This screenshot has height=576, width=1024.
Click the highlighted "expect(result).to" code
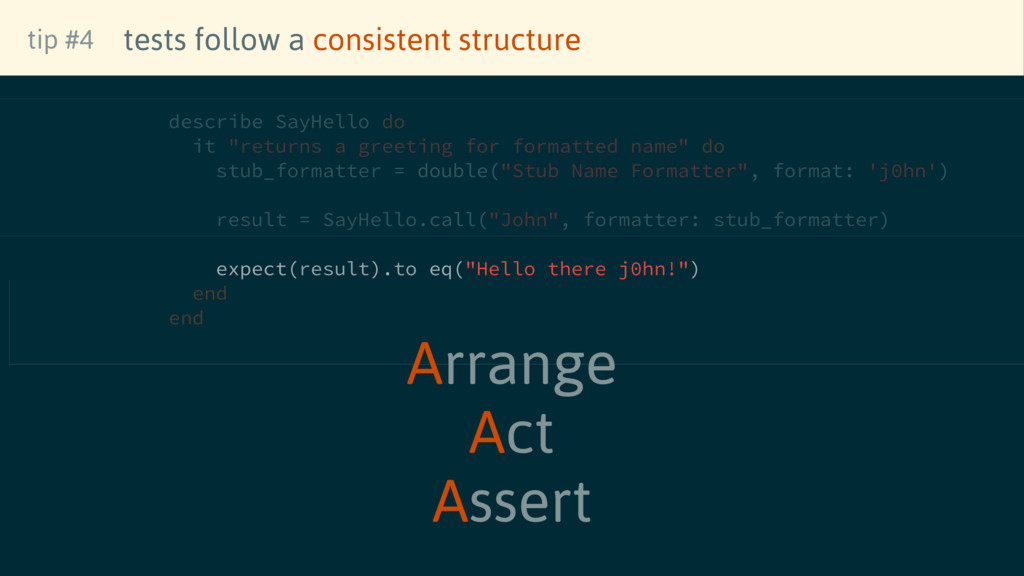tap(316, 269)
